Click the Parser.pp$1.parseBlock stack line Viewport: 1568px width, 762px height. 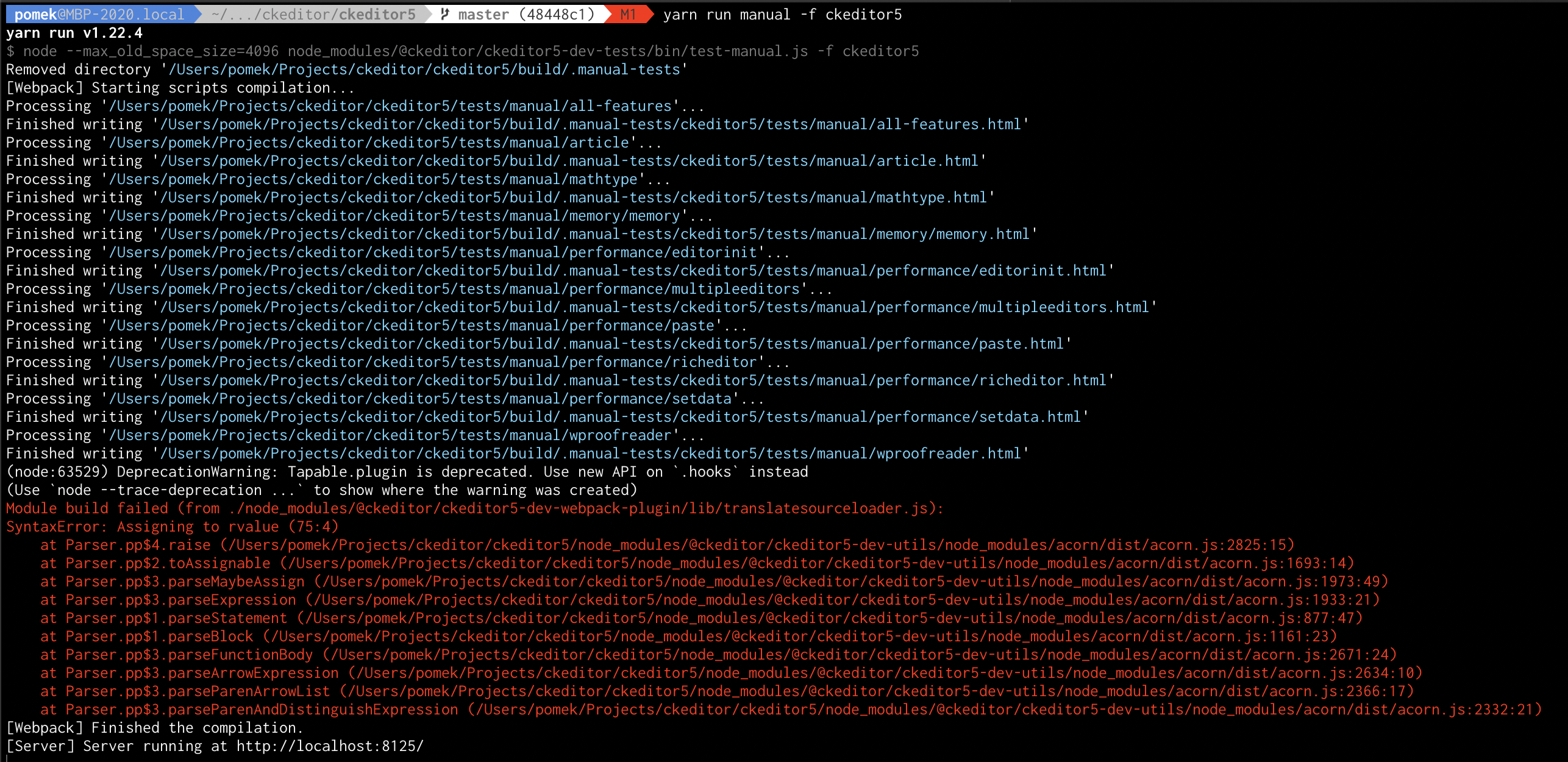[x=689, y=636]
